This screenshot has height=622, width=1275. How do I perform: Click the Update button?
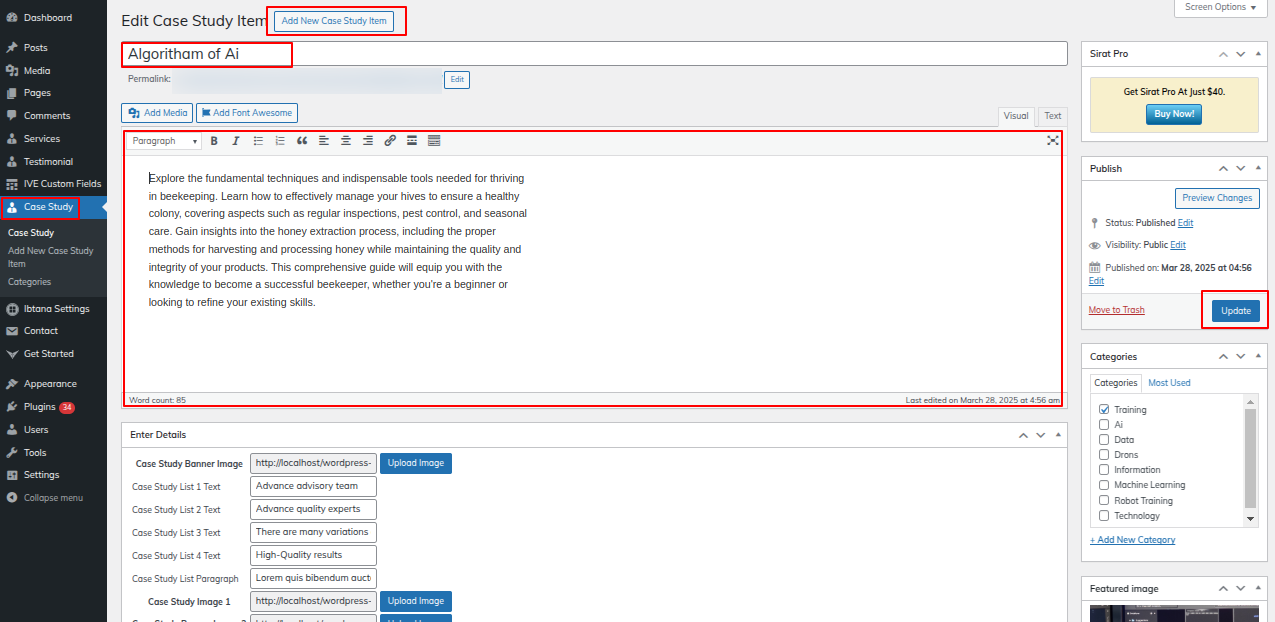click(1235, 311)
